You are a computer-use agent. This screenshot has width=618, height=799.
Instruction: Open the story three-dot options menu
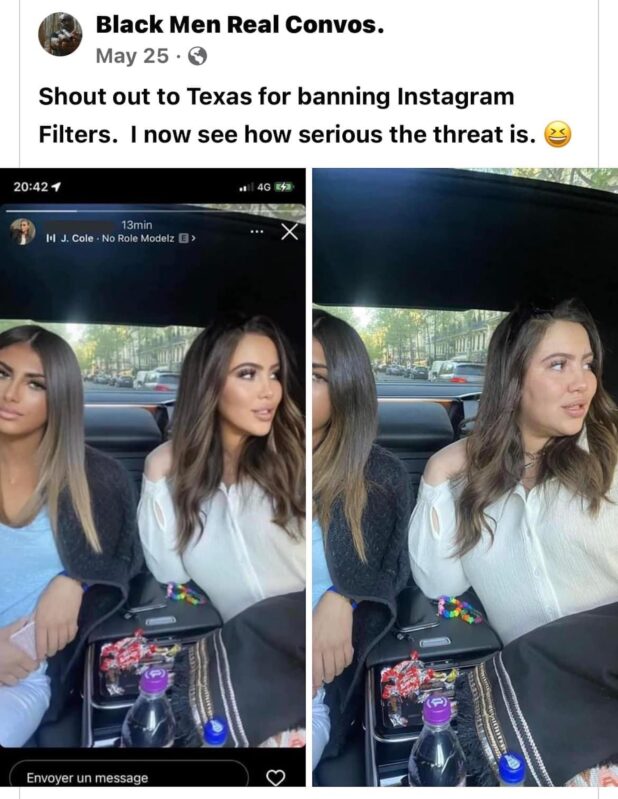(257, 232)
